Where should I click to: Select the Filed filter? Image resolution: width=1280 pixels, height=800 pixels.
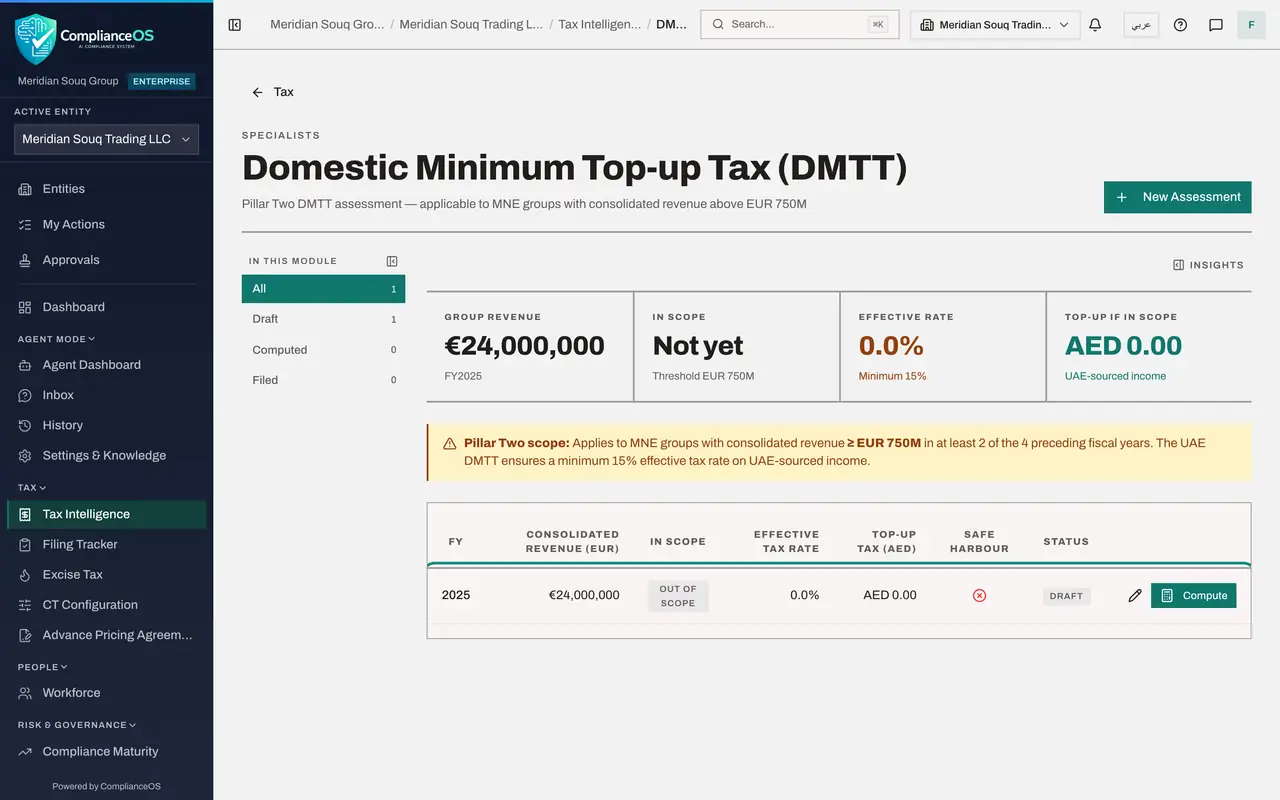tap(323, 380)
